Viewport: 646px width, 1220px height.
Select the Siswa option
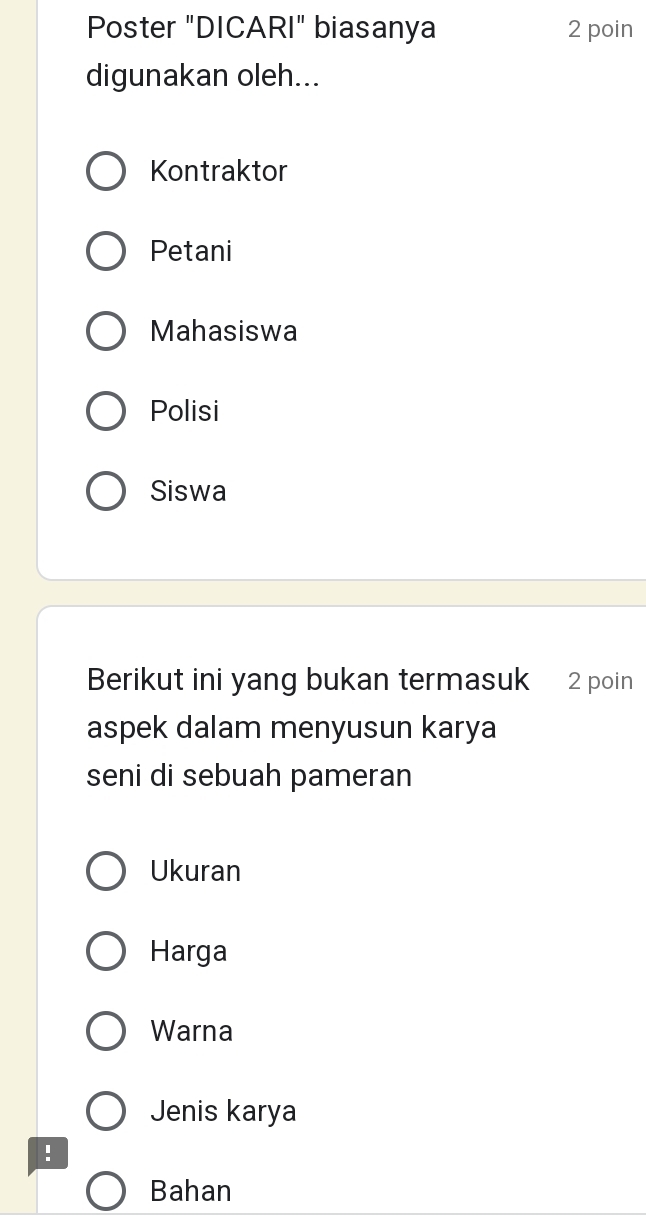point(106,491)
